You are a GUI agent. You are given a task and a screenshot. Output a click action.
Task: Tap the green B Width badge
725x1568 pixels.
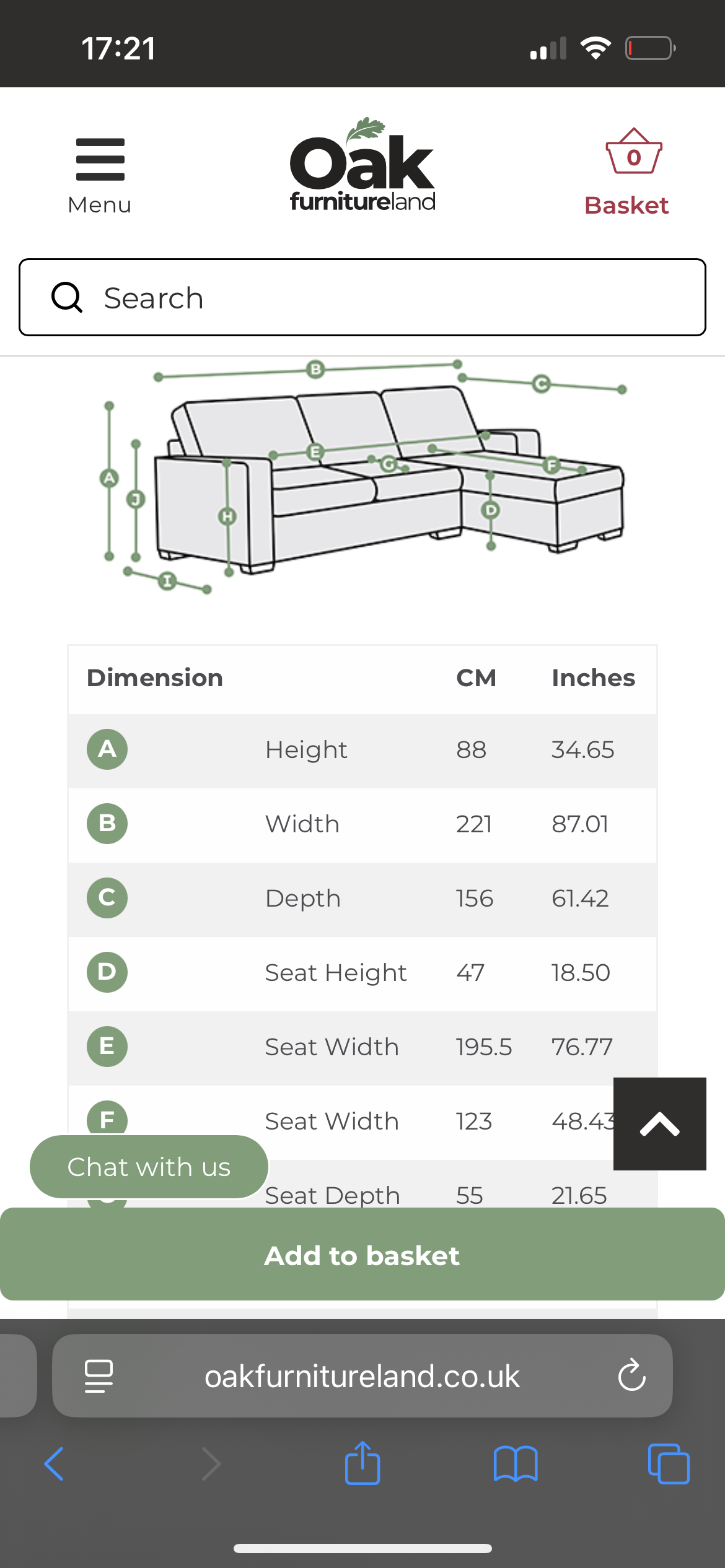click(x=107, y=824)
